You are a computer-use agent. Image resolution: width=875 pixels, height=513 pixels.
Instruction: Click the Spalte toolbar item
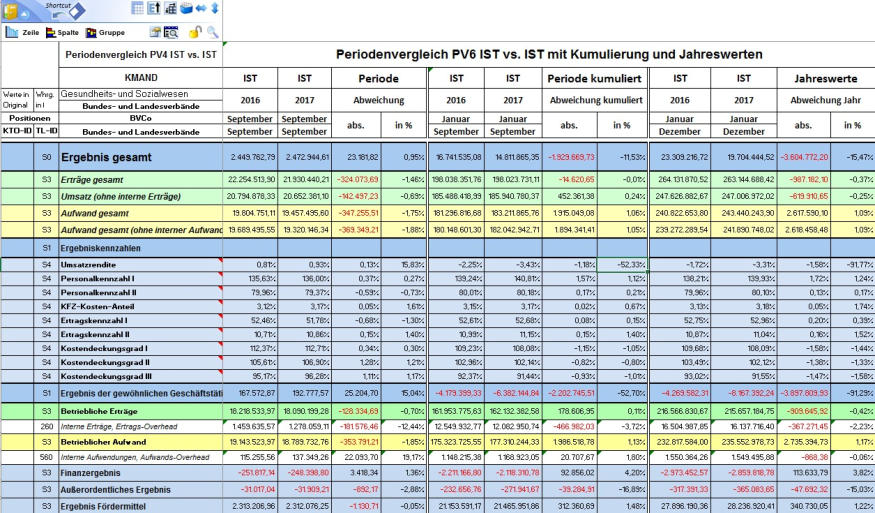click(60, 33)
